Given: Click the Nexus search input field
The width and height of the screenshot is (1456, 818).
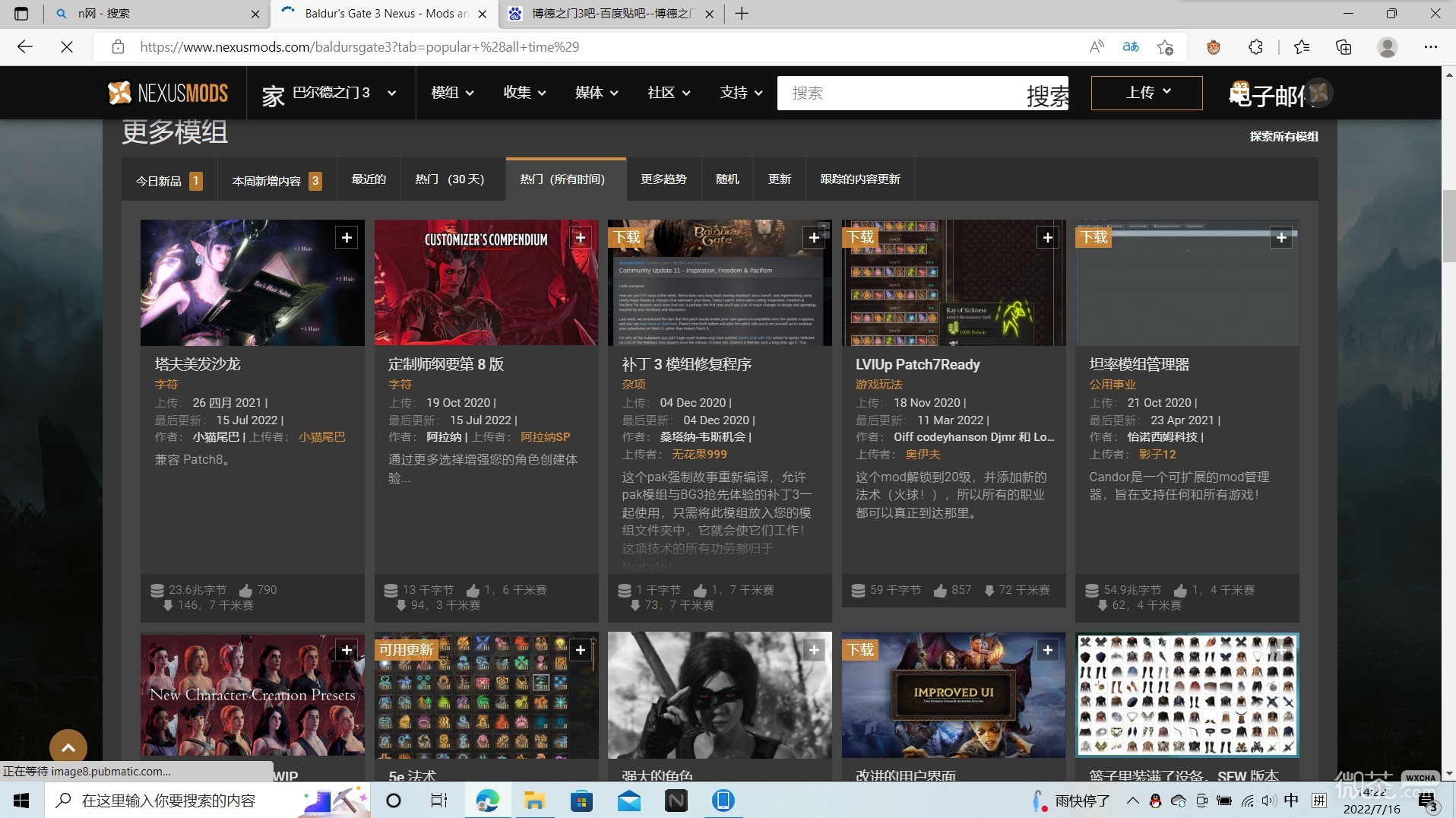Looking at the screenshot, I should coord(901,94).
